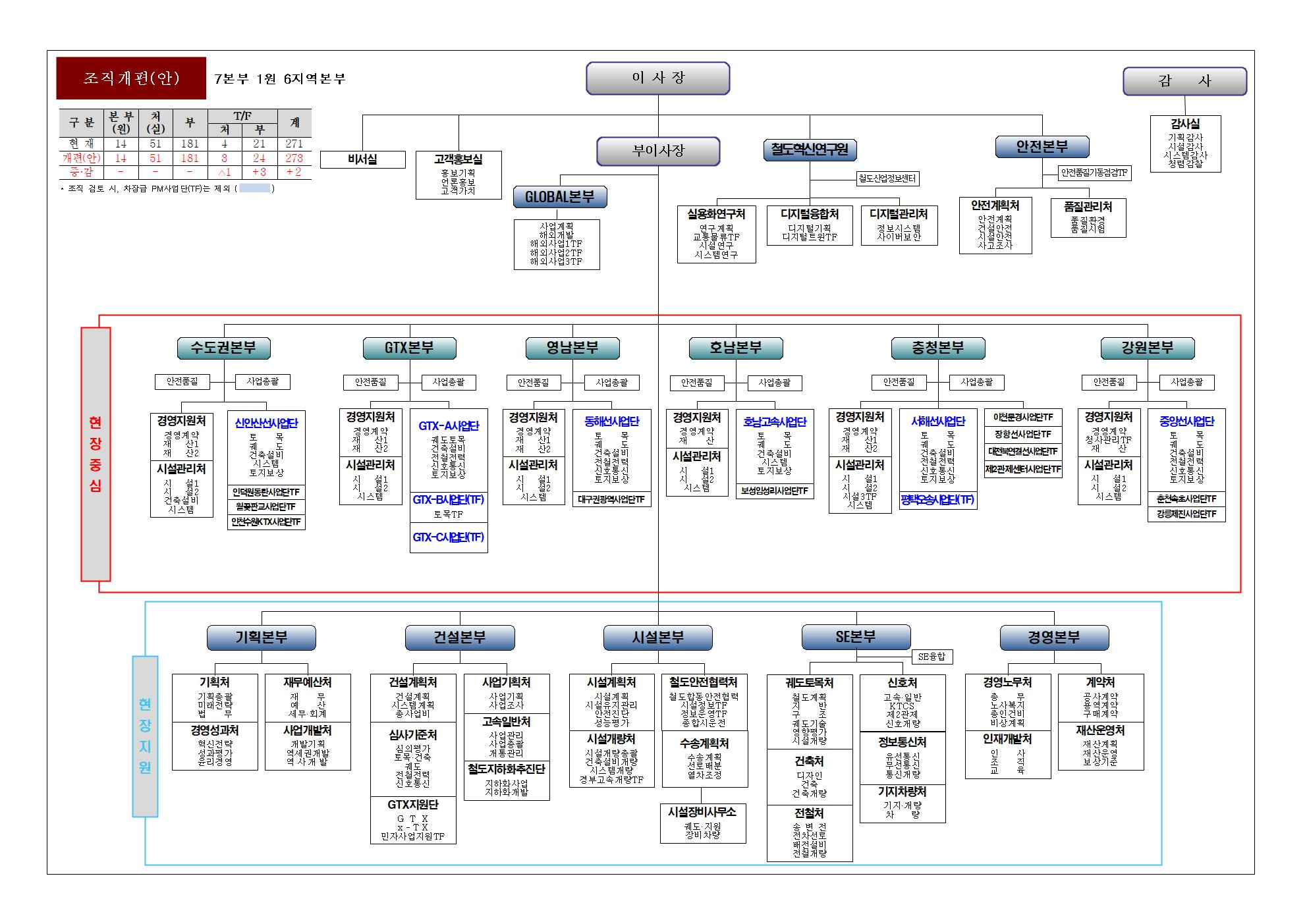
Task: Click the 강원본부 header
Action: point(1147,348)
